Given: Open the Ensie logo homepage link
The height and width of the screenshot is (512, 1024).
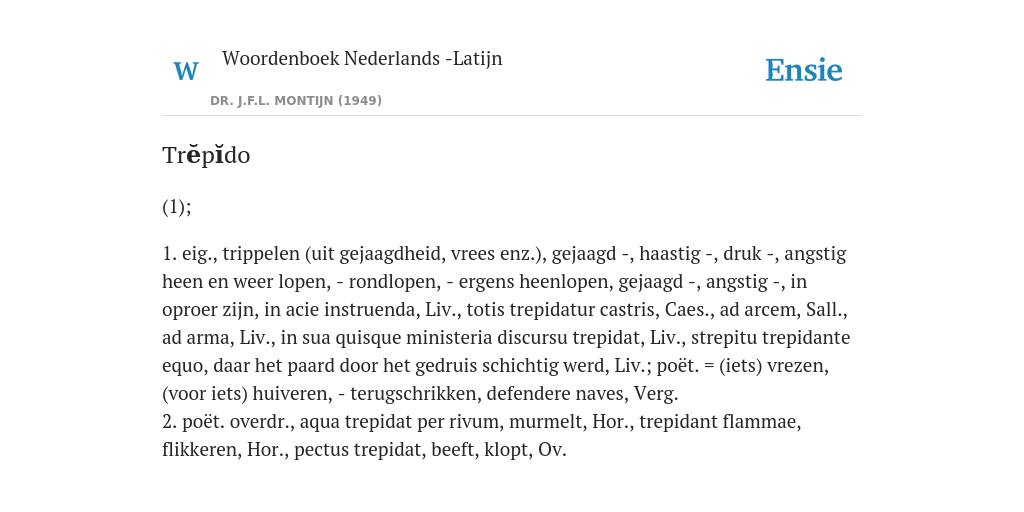Looking at the screenshot, I should point(804,71).
